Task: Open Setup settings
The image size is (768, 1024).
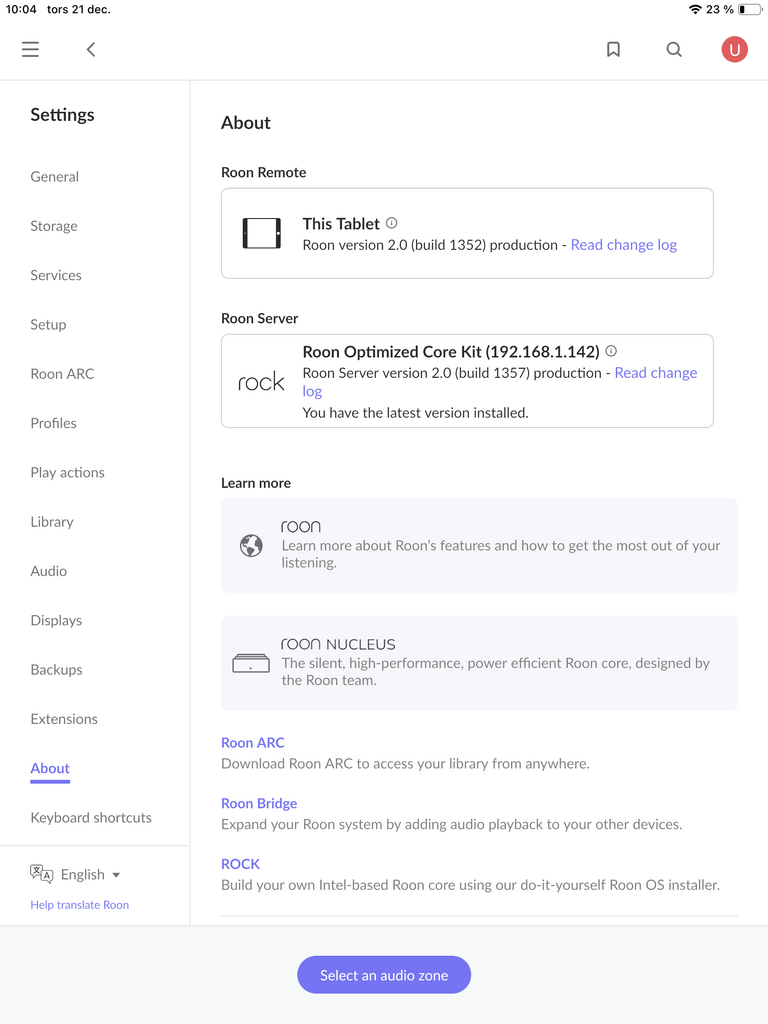Action: (48, 325)
